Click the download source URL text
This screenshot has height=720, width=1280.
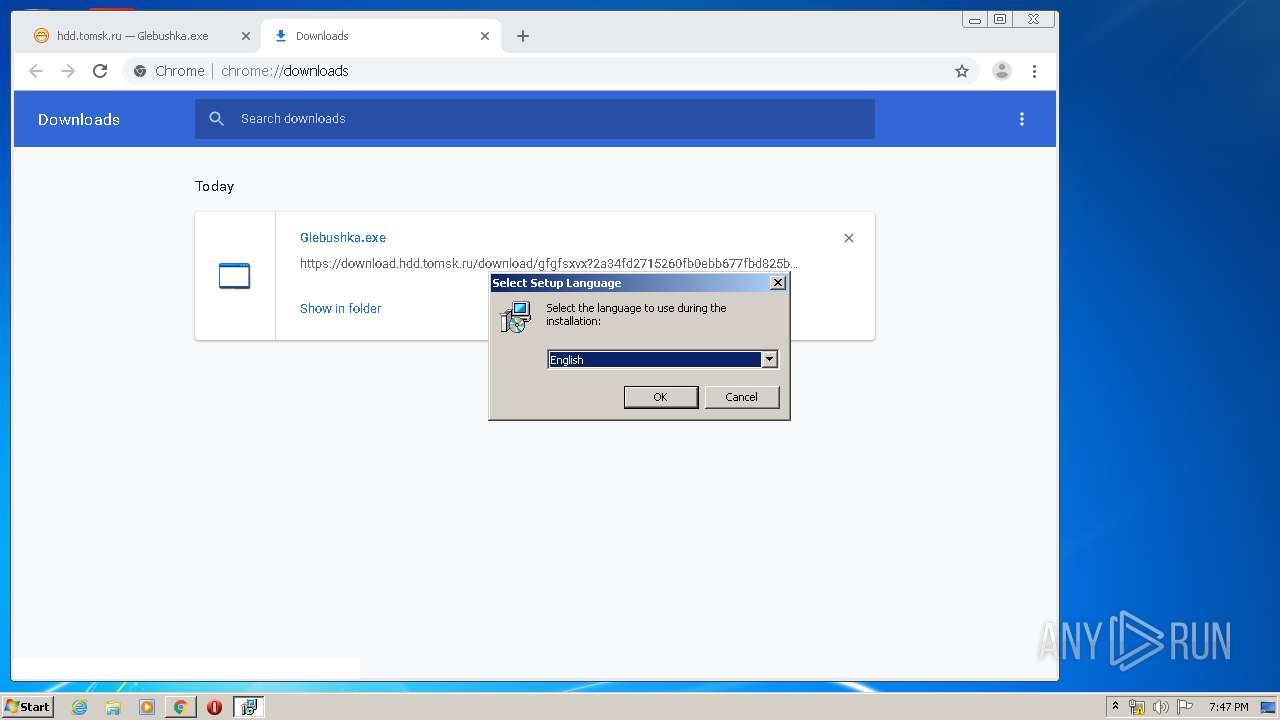pos(549,264)
